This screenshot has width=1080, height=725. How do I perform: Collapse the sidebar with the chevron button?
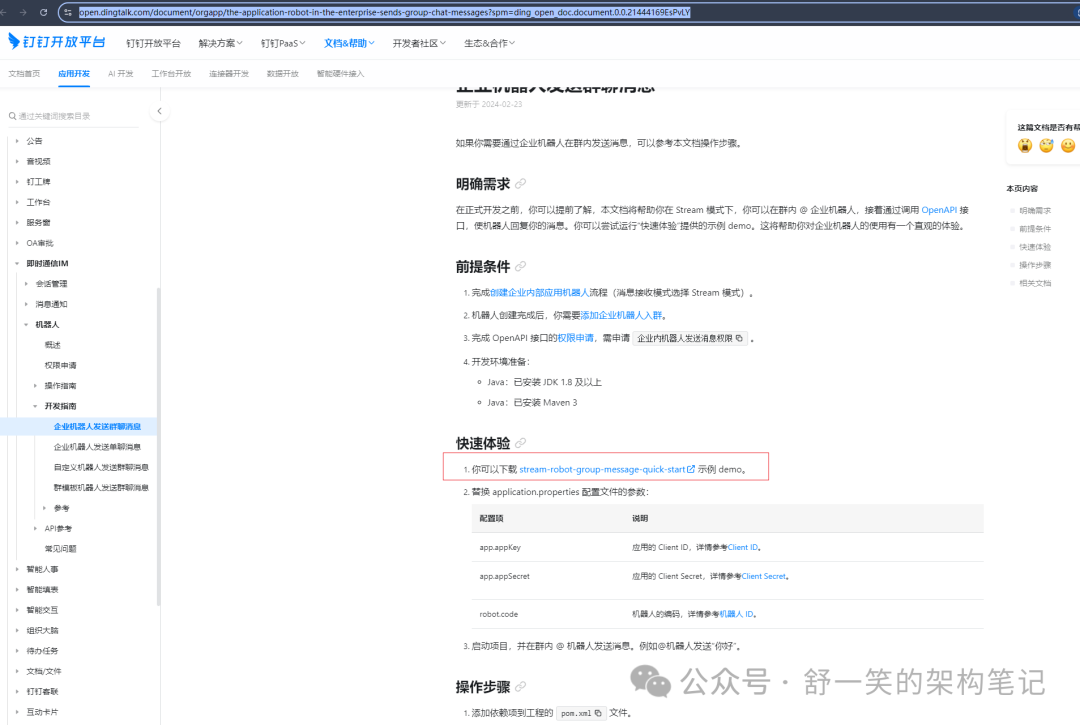point(159,111)
